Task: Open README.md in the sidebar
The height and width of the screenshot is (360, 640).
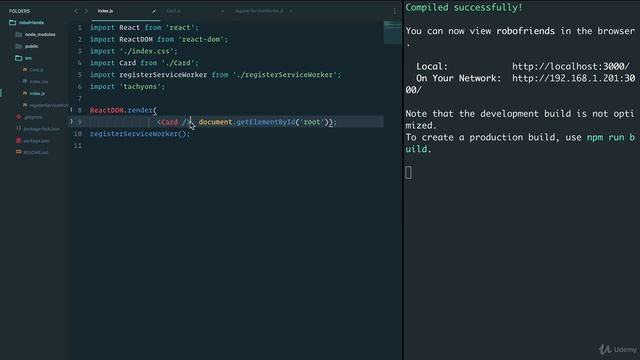Action: point(32,153)
